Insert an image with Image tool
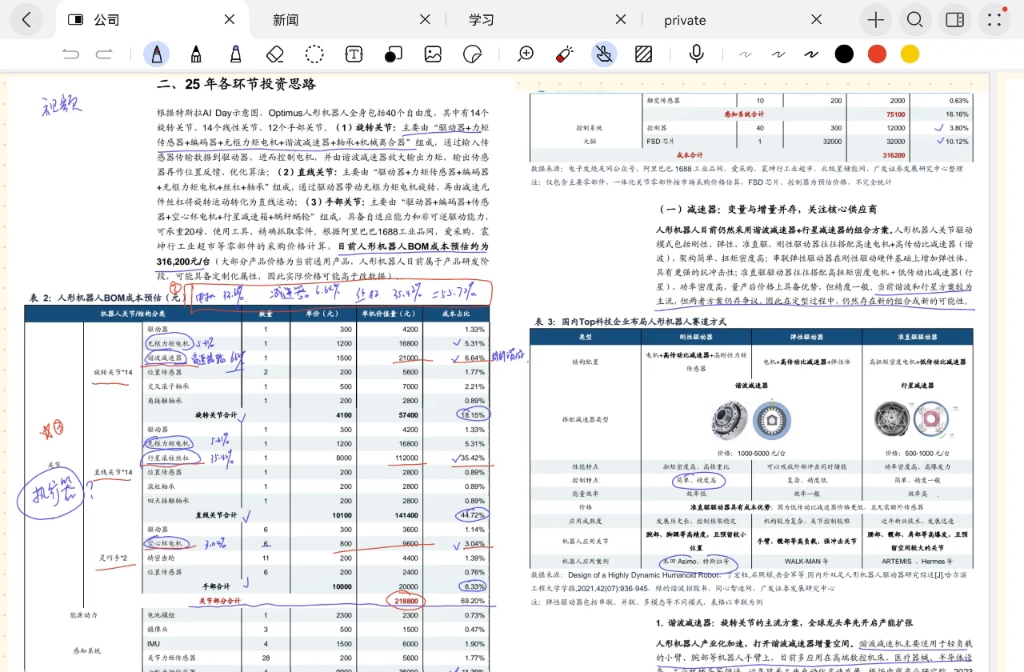Image resolution: width=1024 pixels, height=672 pixels. pyautogui.click(x=433, y=54)
